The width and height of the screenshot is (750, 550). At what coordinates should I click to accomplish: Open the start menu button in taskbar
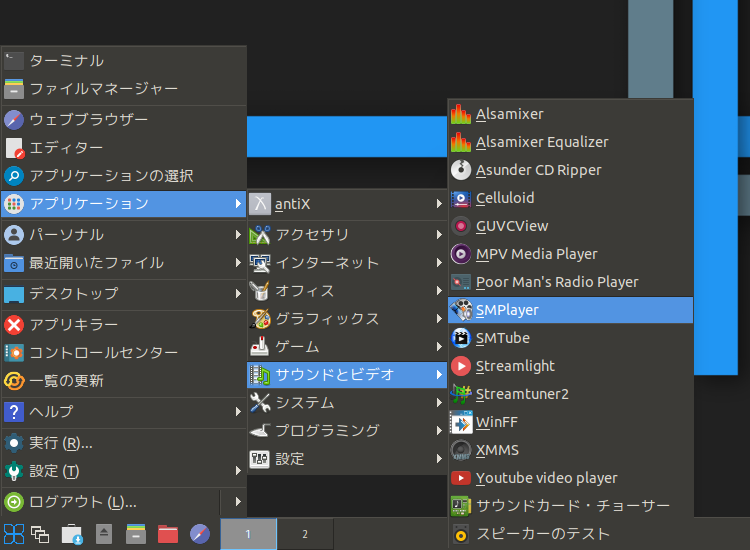pos(13,534)
